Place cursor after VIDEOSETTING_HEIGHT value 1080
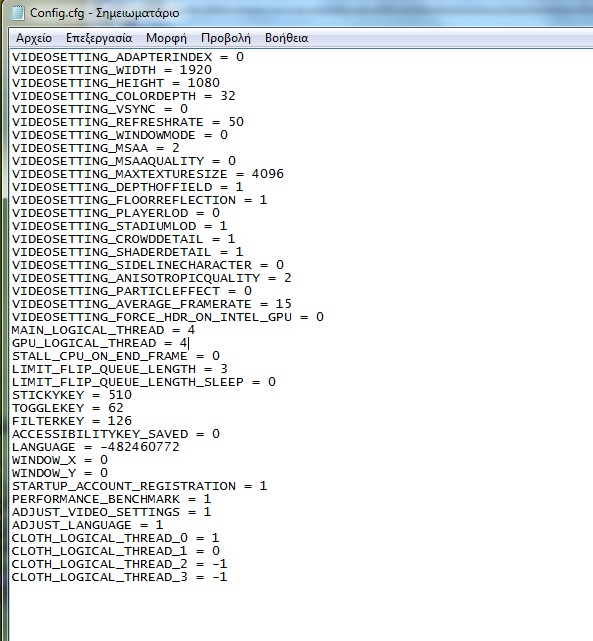The image size is (593, 641). coord(220,83)
